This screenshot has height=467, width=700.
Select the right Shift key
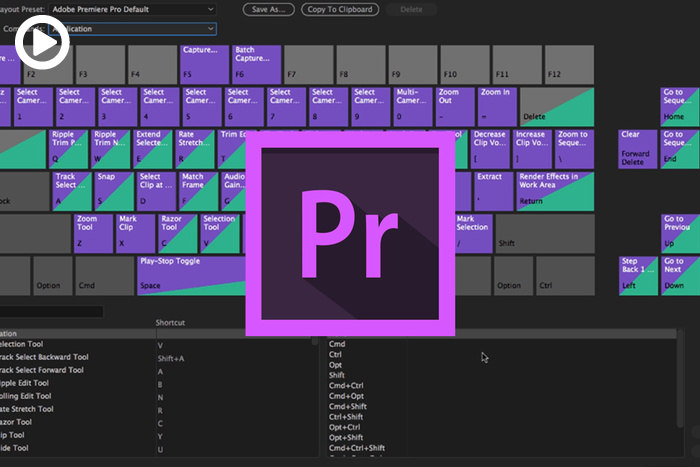click(x=545, y=234)
